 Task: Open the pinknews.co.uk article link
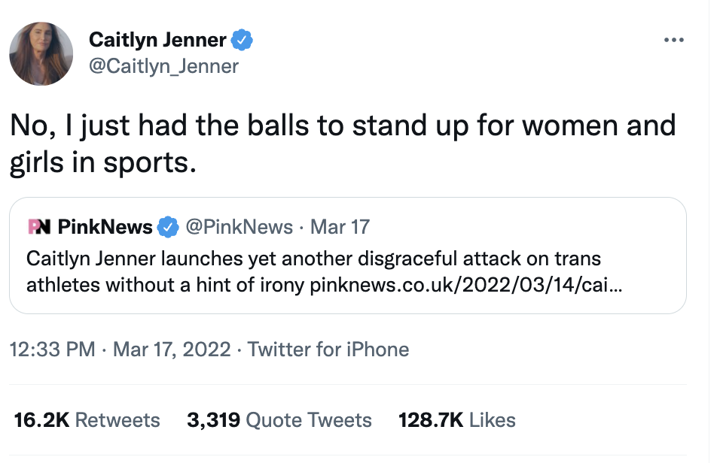click(x=466, y=285)
